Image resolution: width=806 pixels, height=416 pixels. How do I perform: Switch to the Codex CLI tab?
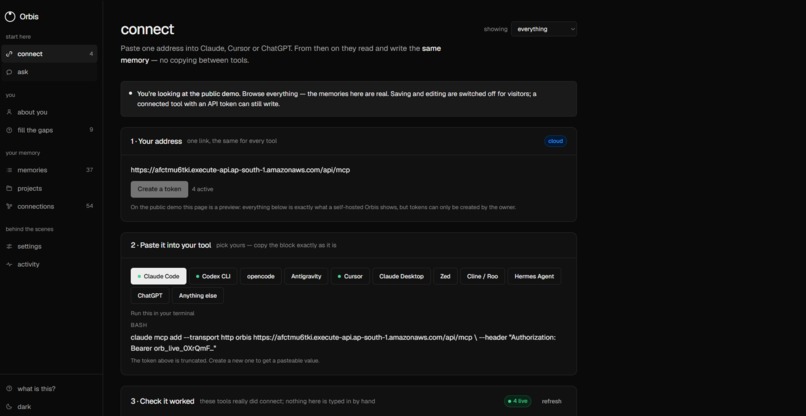[213, 276]
